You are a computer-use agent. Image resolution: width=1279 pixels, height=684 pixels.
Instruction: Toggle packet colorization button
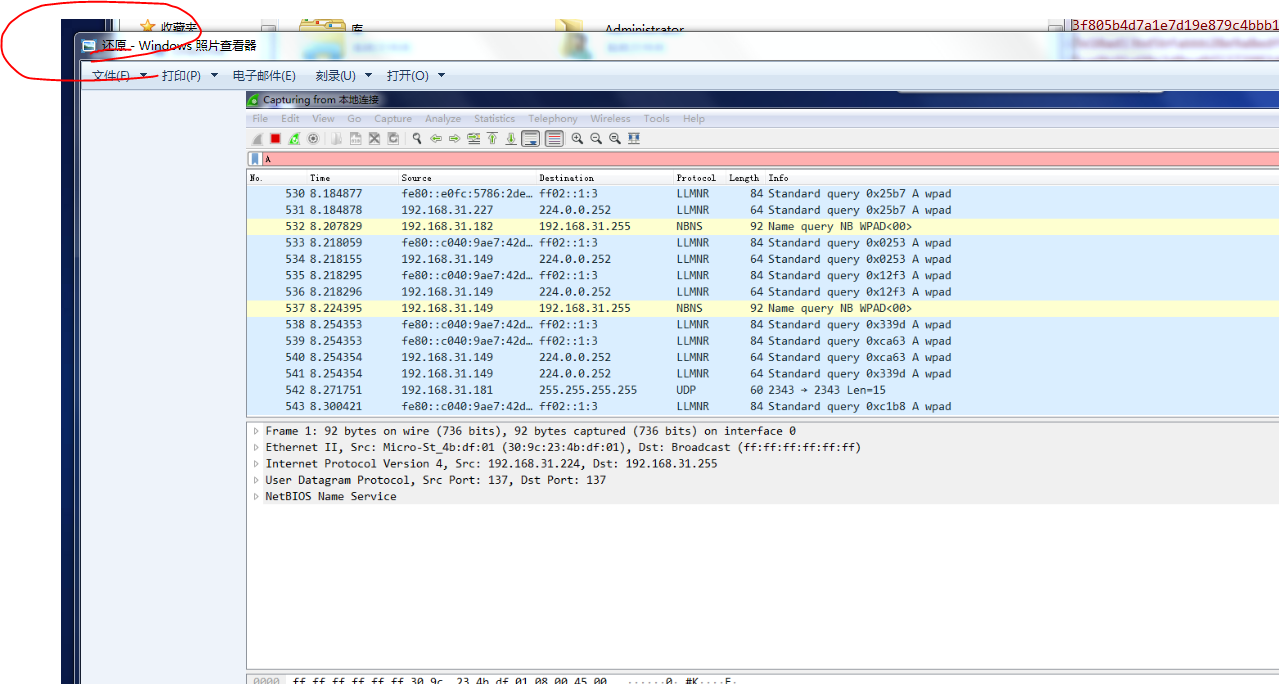click(x=553, y=139)
